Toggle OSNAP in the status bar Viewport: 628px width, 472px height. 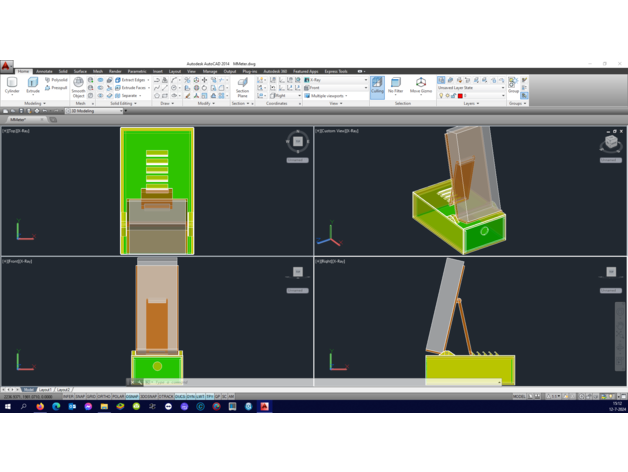pyautogui.click(x=132, y=397)
